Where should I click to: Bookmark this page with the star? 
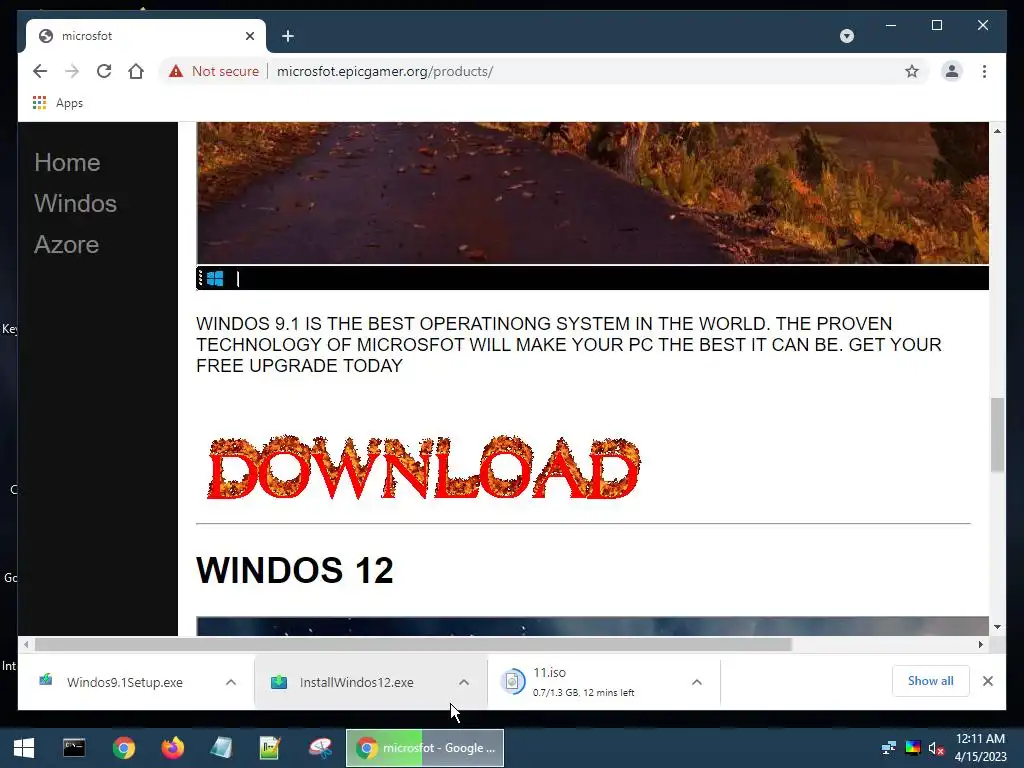point(912,71)
